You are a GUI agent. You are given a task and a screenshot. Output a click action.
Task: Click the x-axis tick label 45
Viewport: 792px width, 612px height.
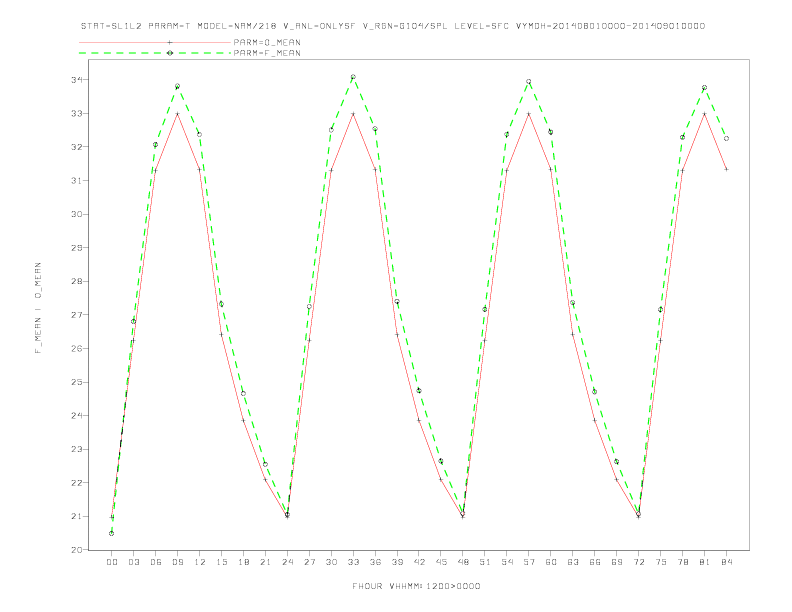[x=441, y=562]
